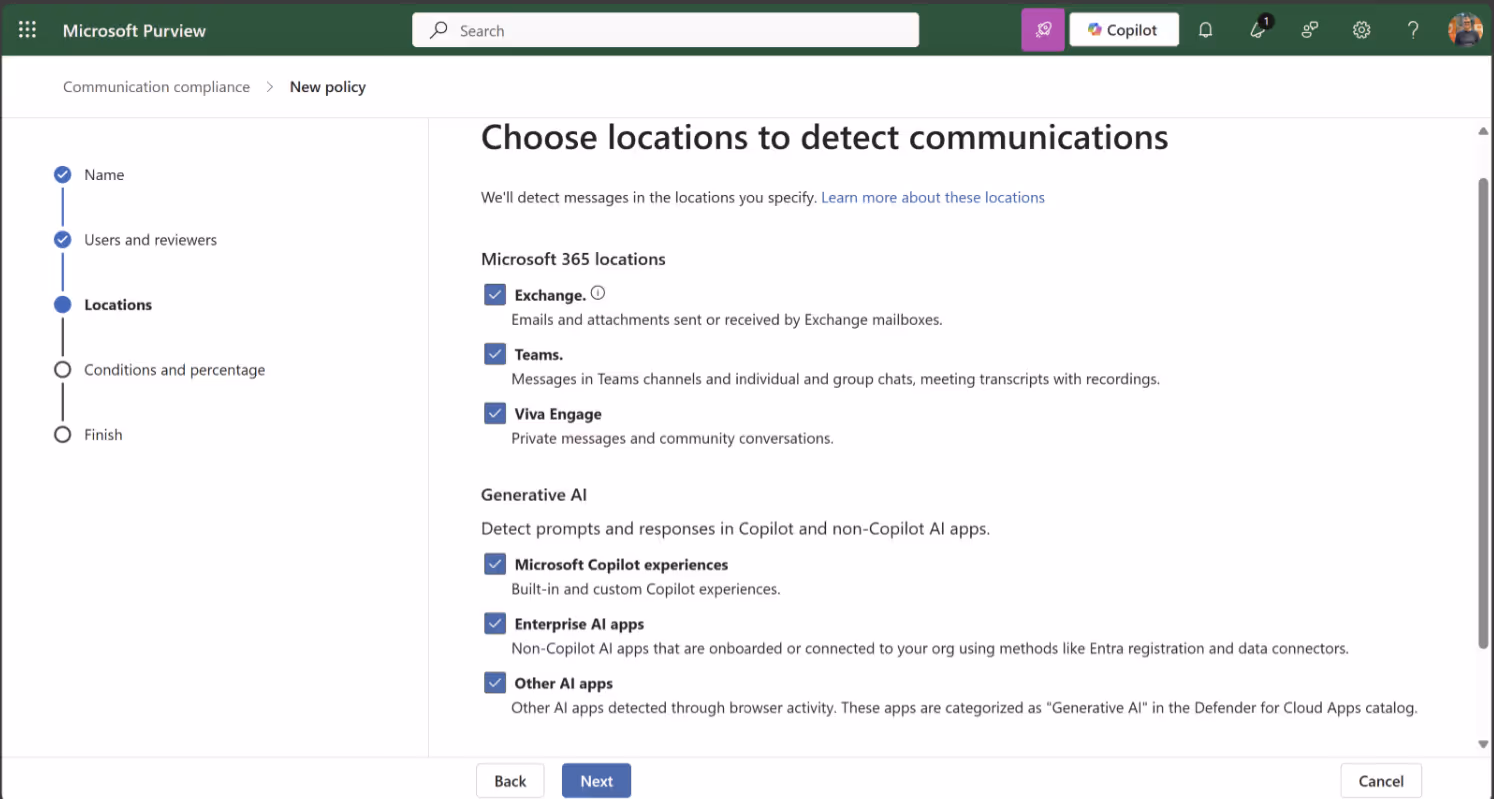Open the What's new icon with badge

(x=1259, y=29)
